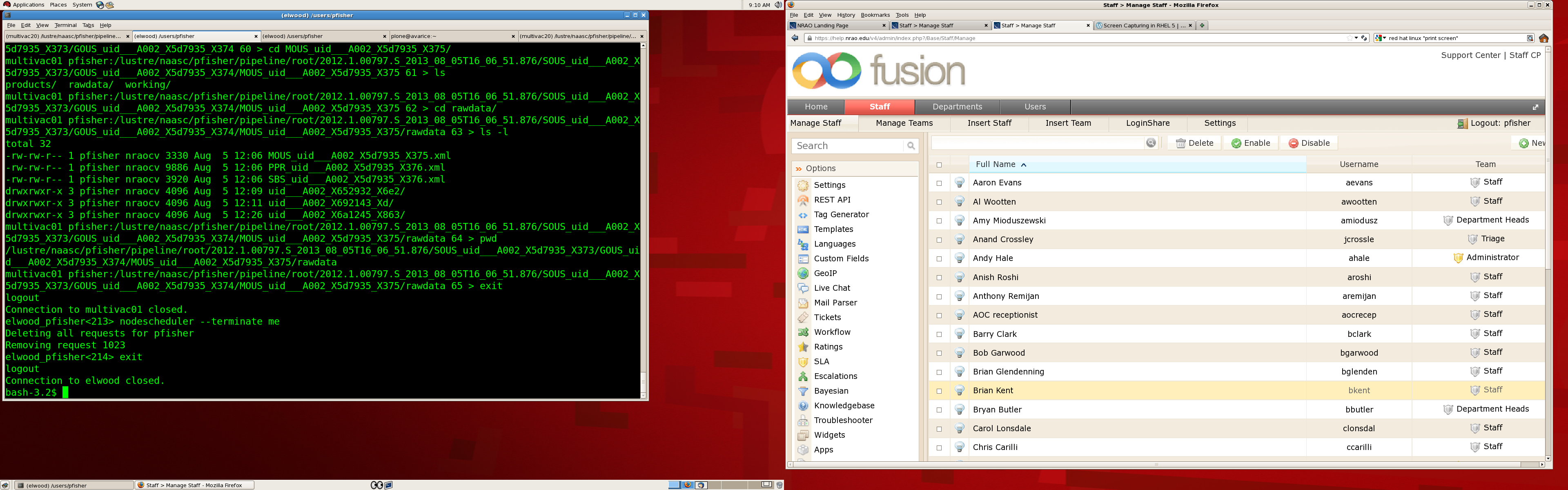Viewport: 1568px width, 490px height.
Task: Check the box for Aaron Evans
Action: pyautogui.click(x=939, y=183)
